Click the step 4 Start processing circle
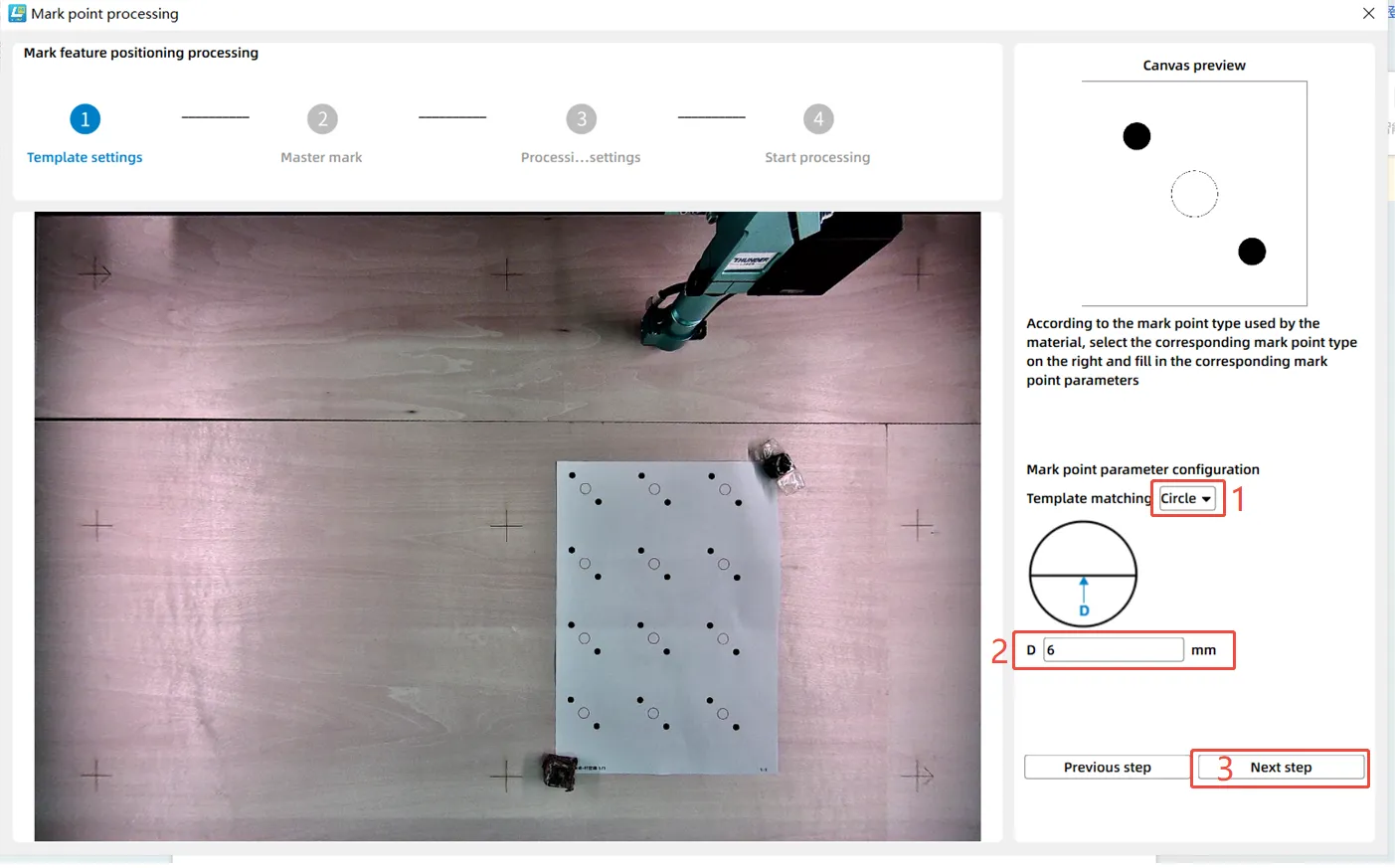 tap(818, 119)
